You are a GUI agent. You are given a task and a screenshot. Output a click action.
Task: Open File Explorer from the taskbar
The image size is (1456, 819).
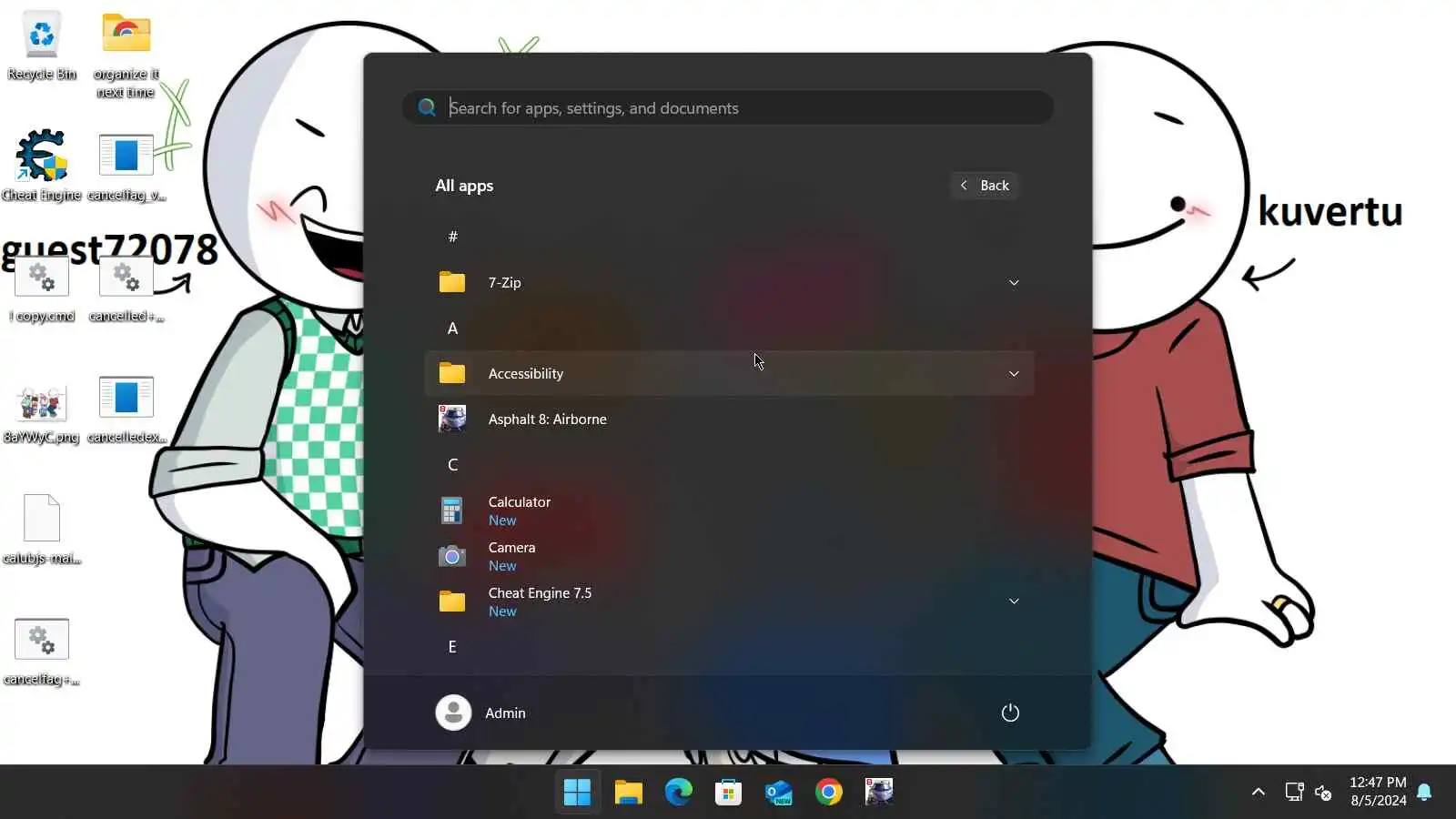coord(628,792)
